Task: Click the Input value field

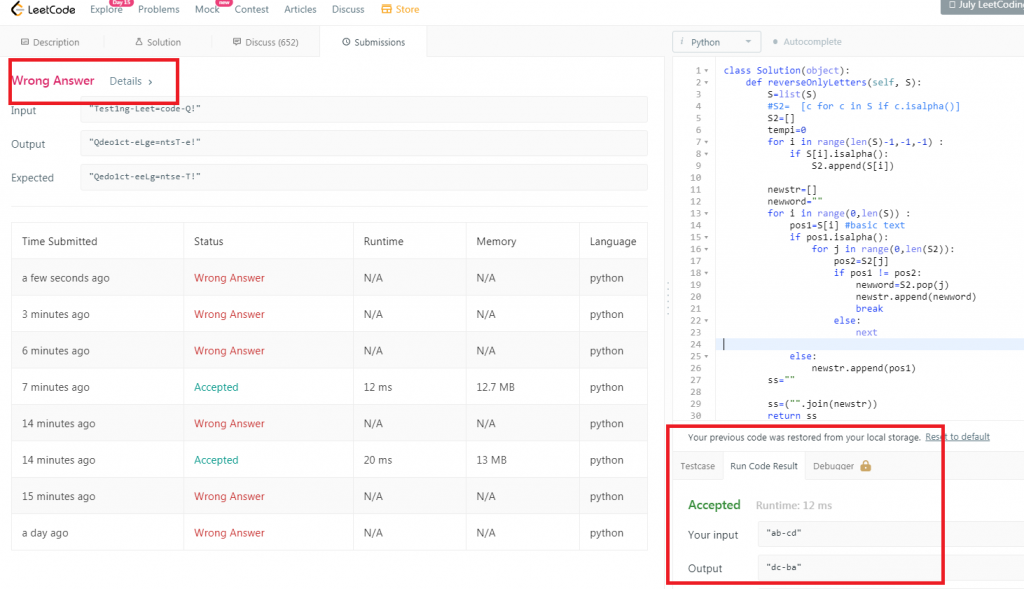Action: (x=364, y=109)
